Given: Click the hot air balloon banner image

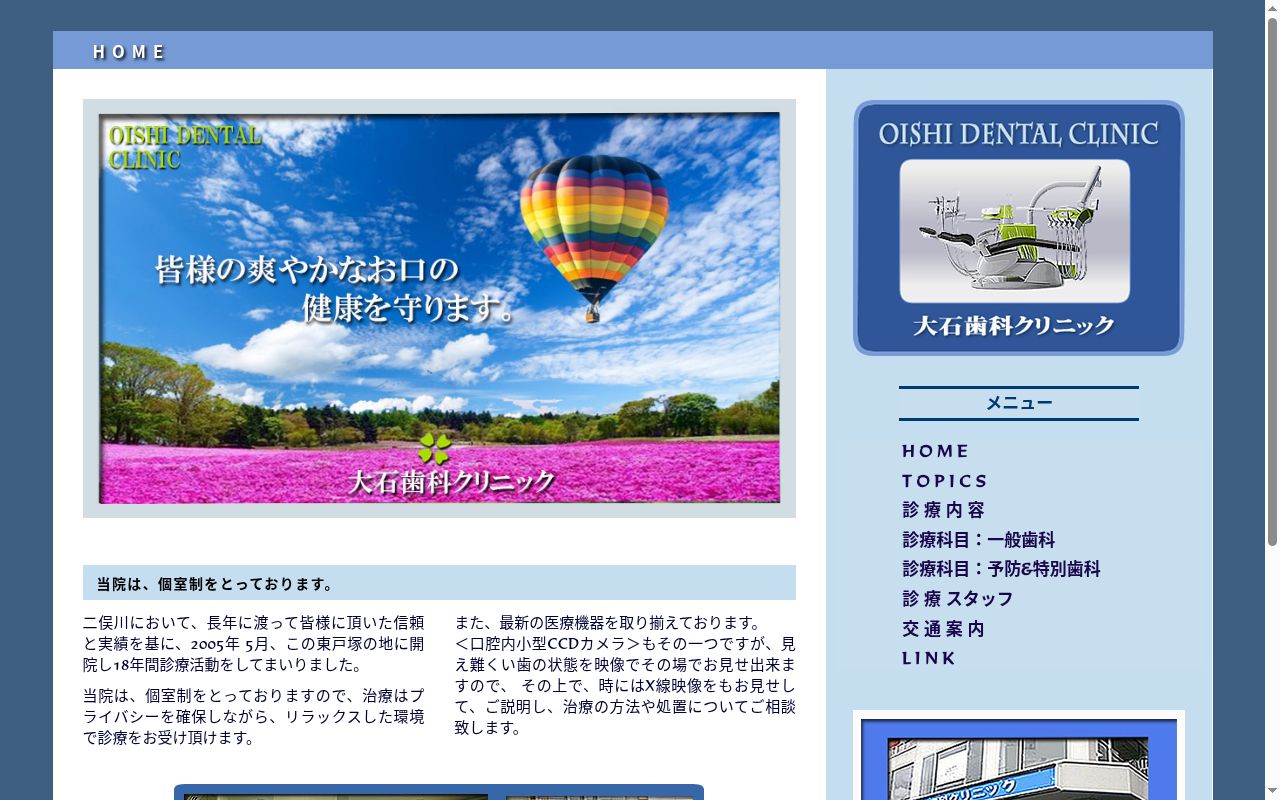Looking at the screenshot, I should (x=439, y=308).
